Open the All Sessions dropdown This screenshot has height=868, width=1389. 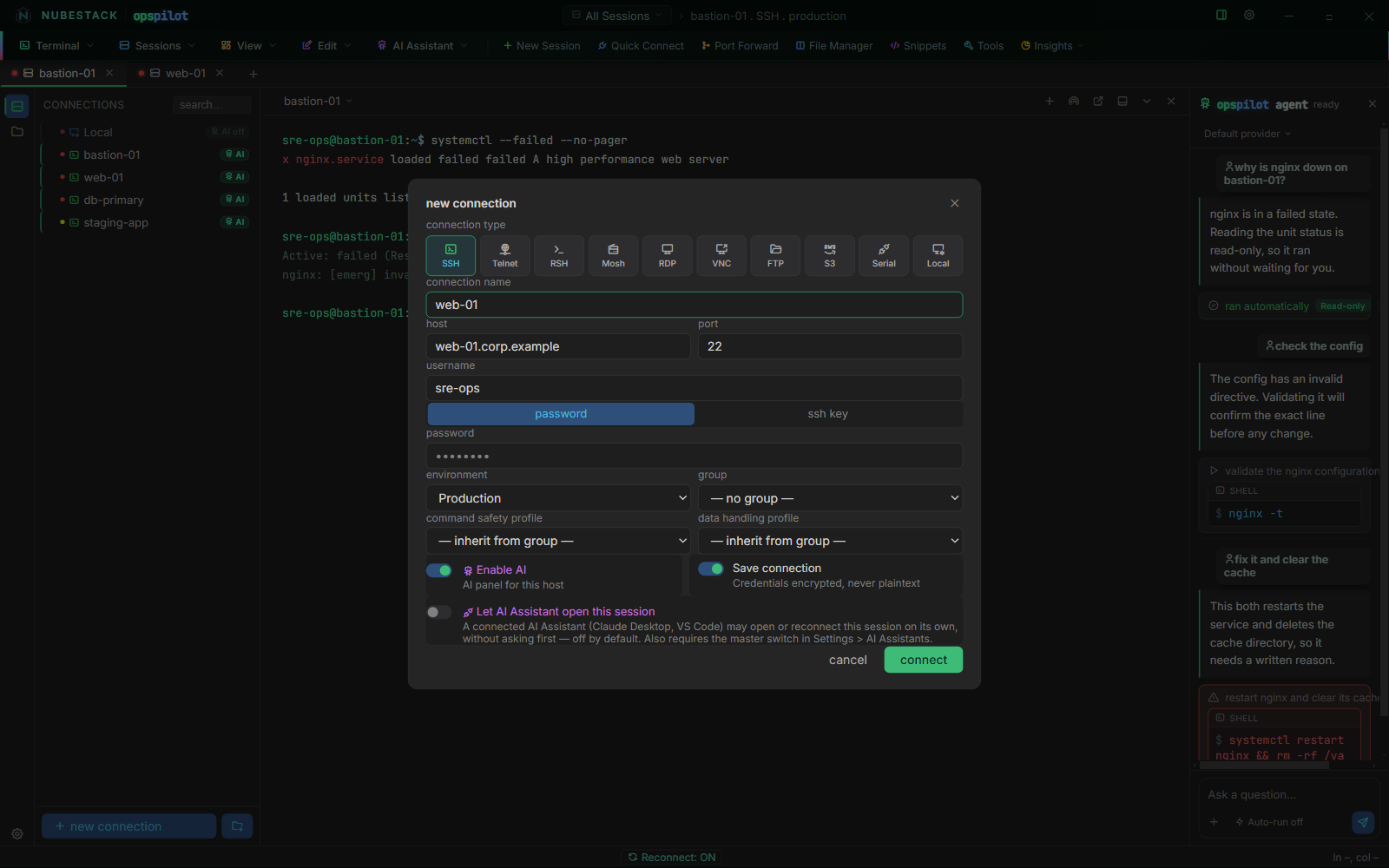click(617, 16)
